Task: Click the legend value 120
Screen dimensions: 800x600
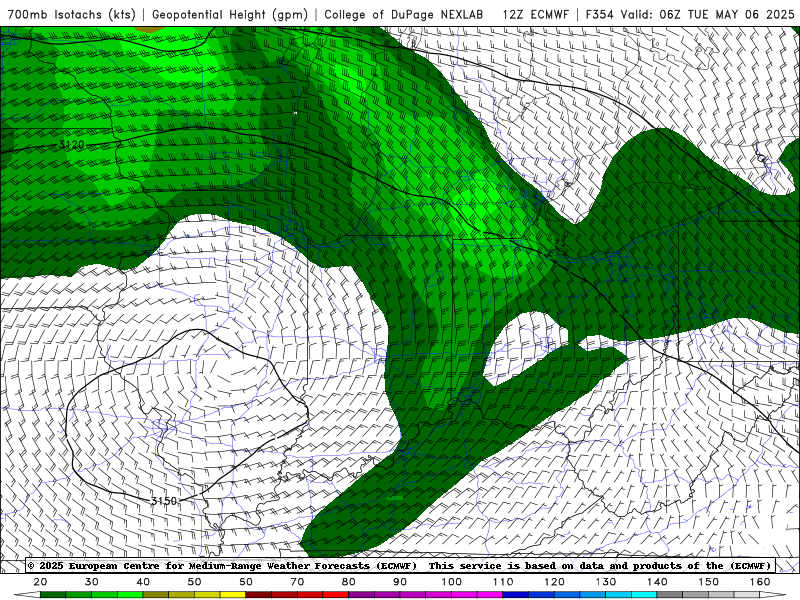Action: pyautogui.click(x=554, y=582)
